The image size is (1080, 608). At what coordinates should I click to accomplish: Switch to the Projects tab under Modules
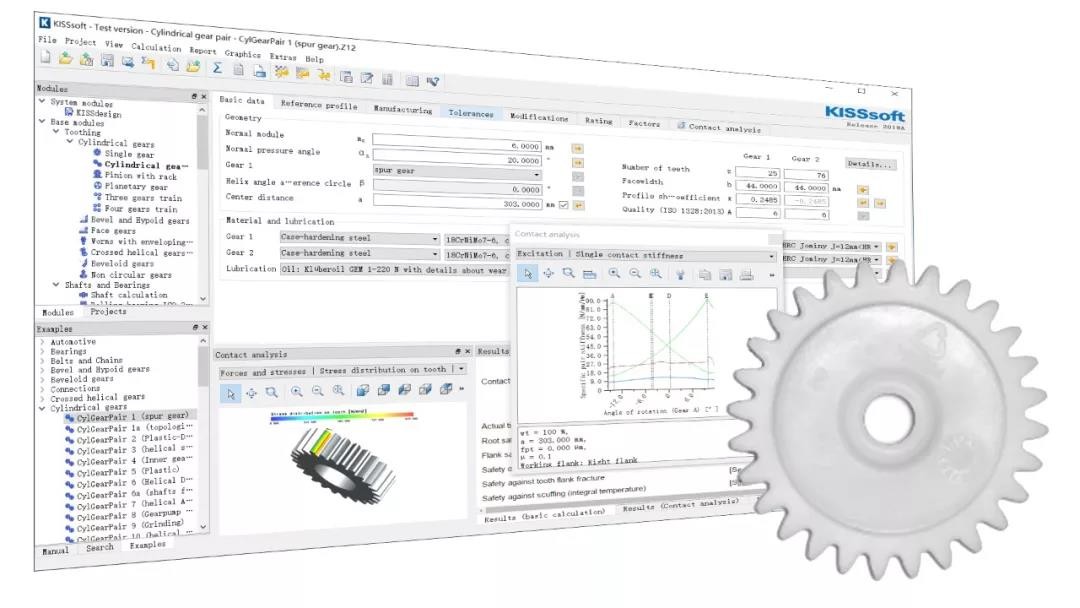click(108, 311)
